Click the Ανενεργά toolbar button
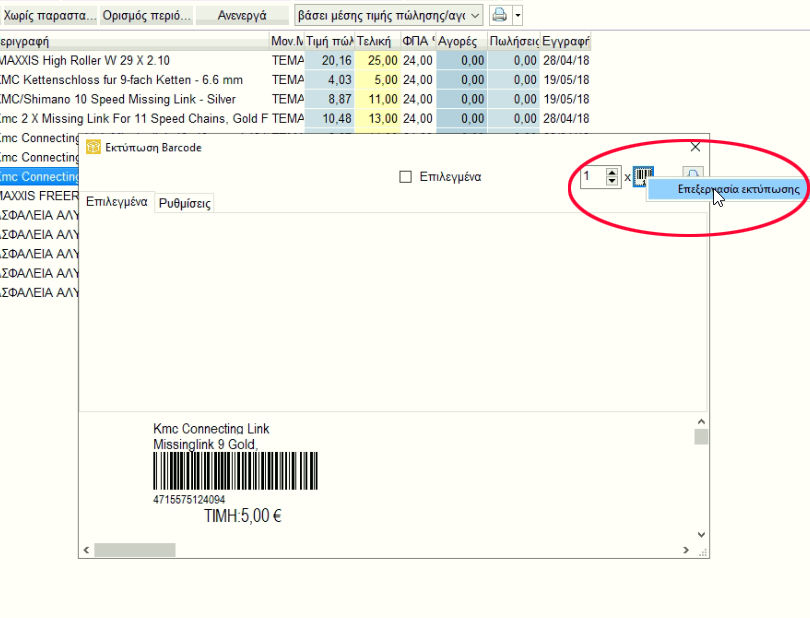Screen dimensions: 810x618 click(242, 16)
